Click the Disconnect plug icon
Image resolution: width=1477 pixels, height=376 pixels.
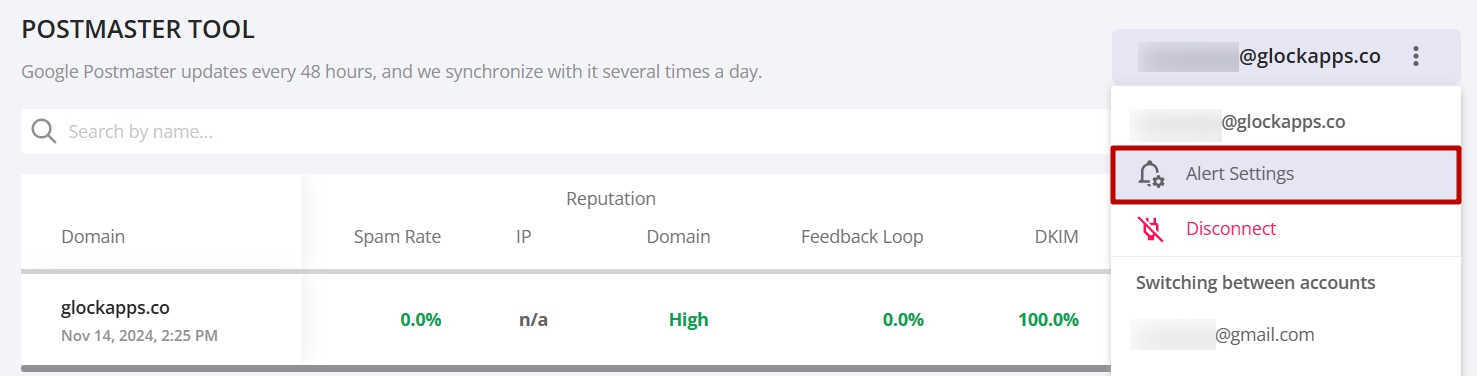(1151, 229)
